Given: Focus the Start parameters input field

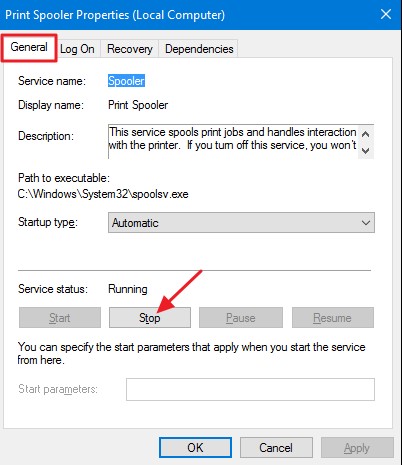Looking at the screenshot, I should [250, 389].
